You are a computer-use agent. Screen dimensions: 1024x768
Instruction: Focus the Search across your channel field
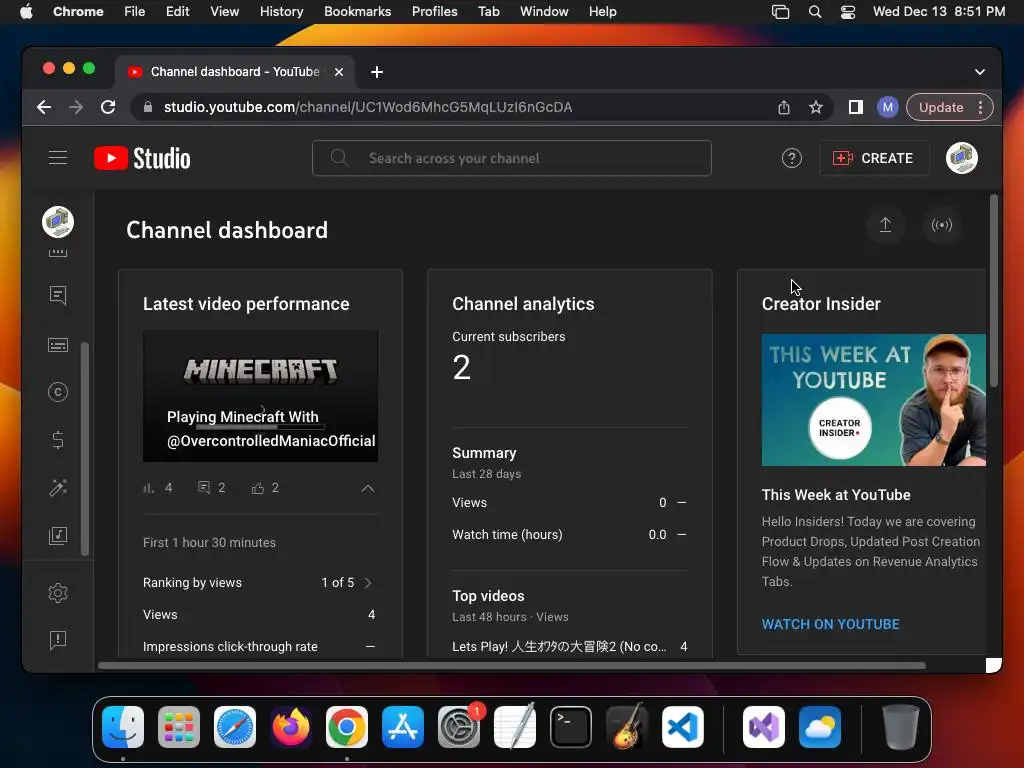[511, 158]
